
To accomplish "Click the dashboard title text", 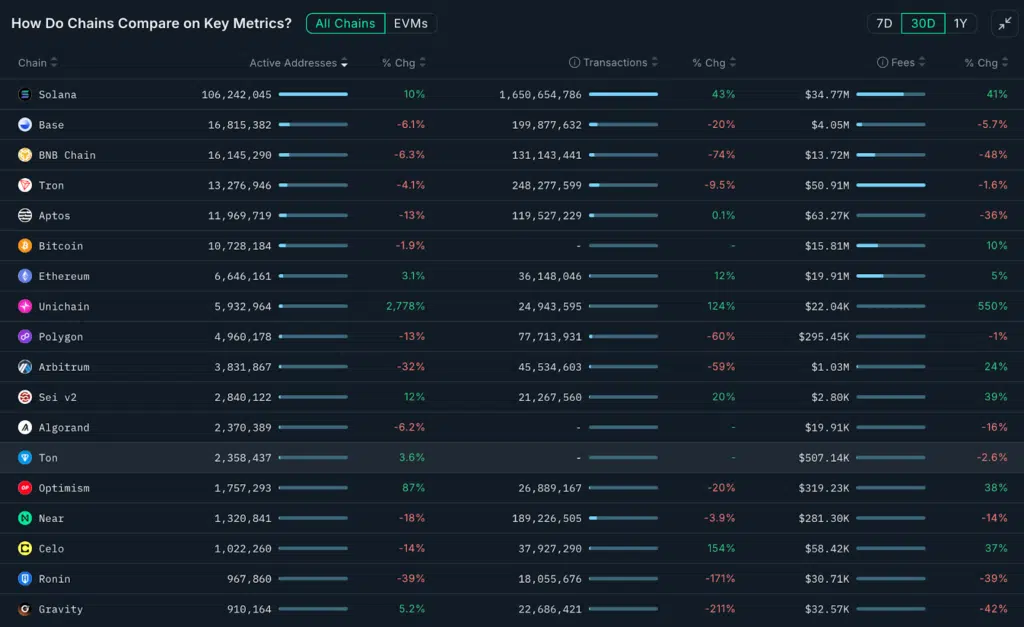I will 152,24.
